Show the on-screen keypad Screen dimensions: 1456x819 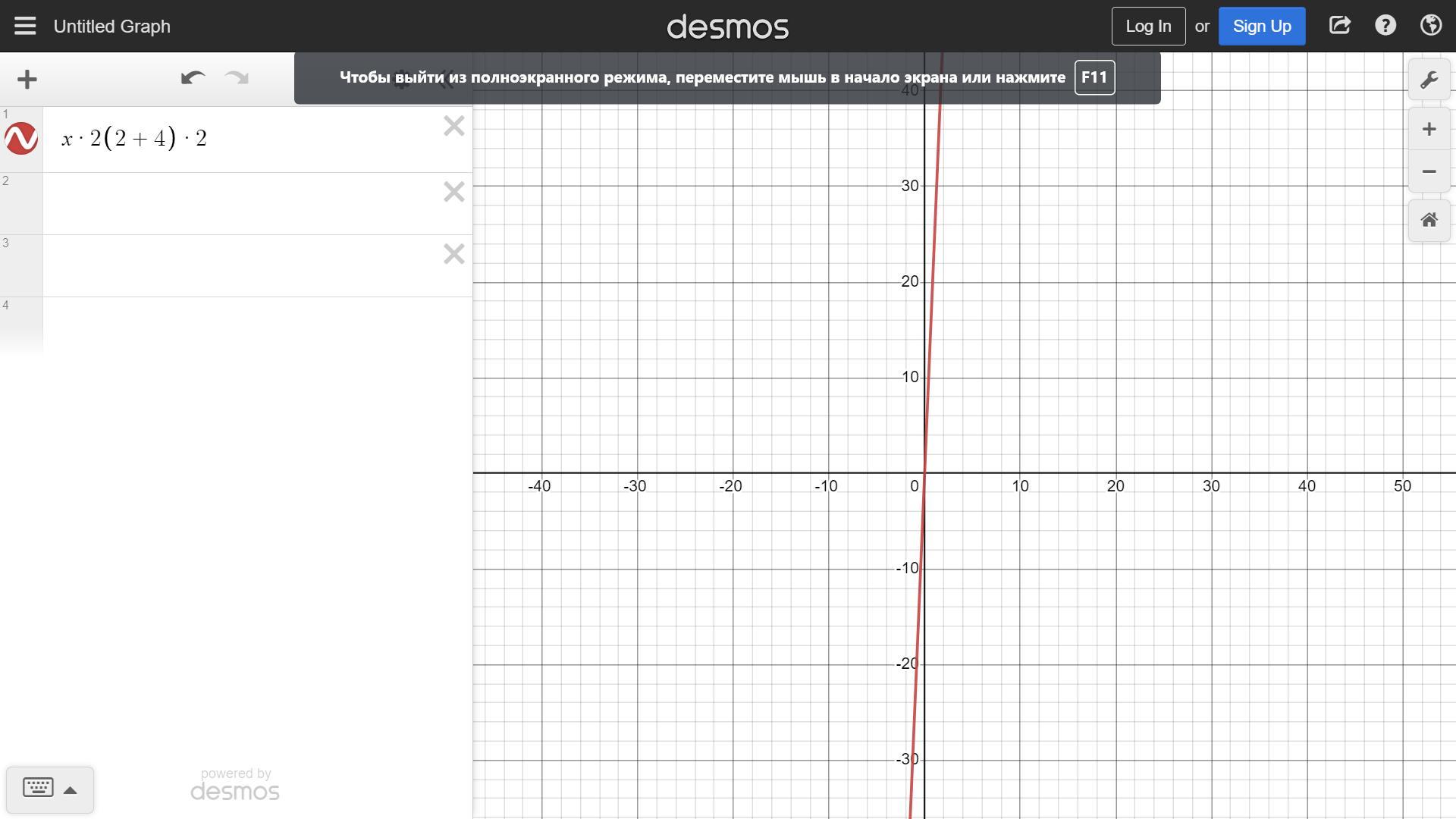tap(38, 788)
